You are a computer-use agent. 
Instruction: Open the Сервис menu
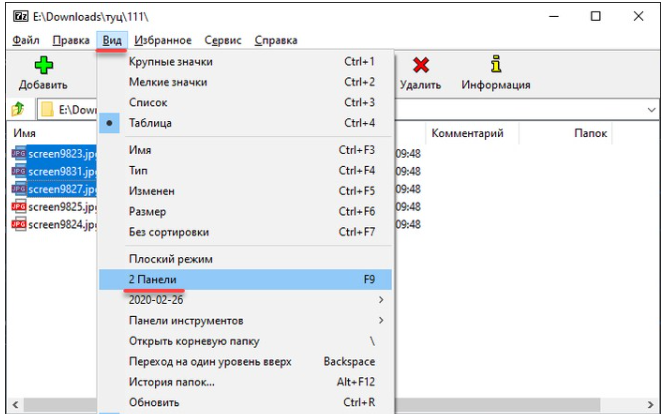[x=222, y=41]
